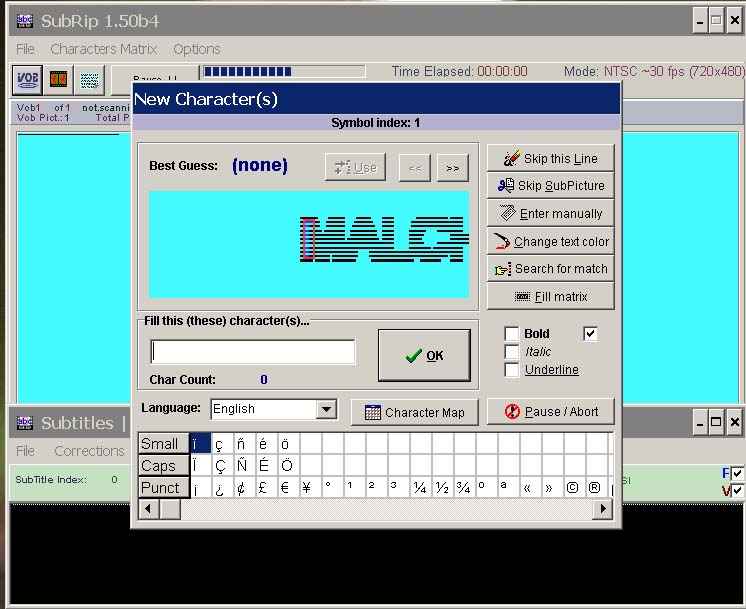Image resolution: width=746 pixels, height=609 pixels.
Task: Click character grid right scroll arrow
Action: tap(602, 509)
